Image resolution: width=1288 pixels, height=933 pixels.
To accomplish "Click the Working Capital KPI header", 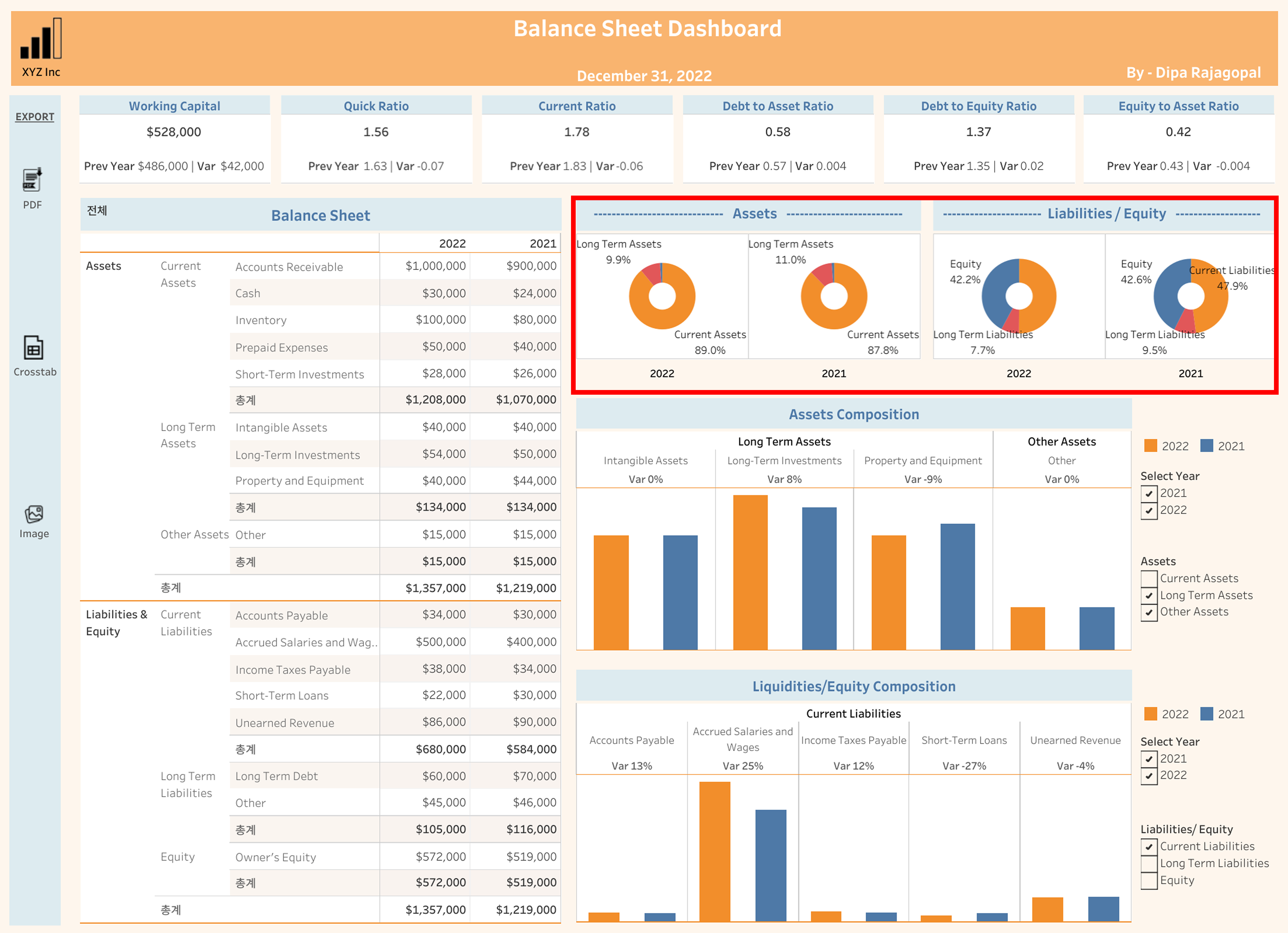I will click(174, 106).
